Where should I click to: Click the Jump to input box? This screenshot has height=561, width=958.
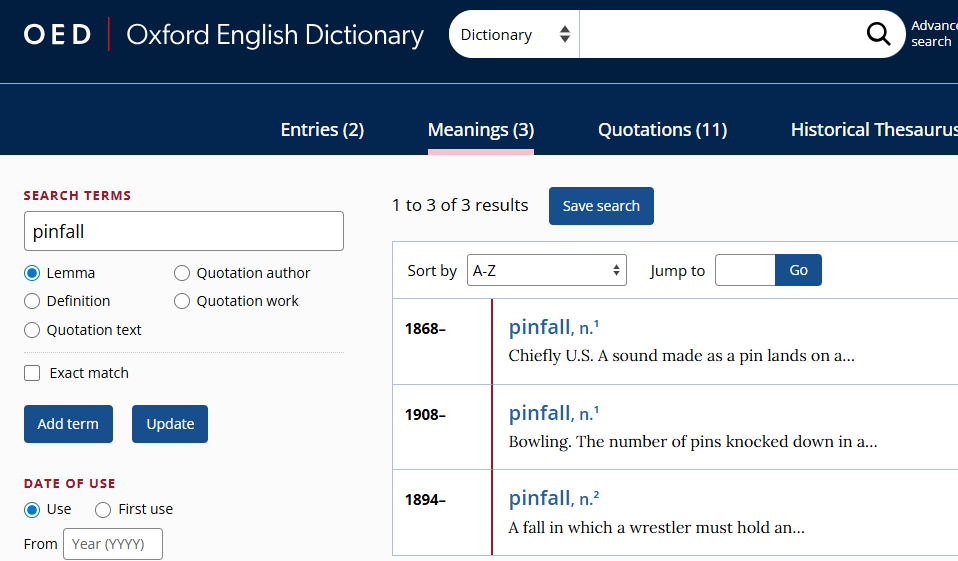coord(745,270)
